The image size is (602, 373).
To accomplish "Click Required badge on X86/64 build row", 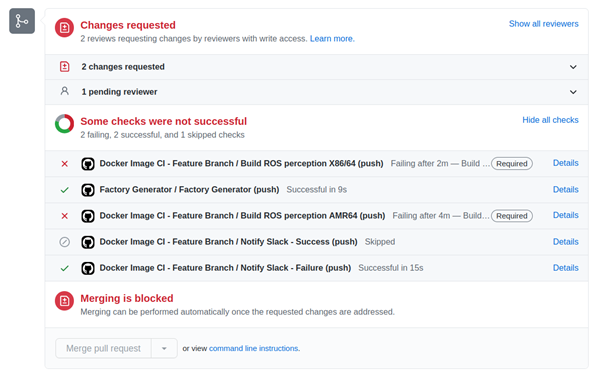I will coord(512,164).
